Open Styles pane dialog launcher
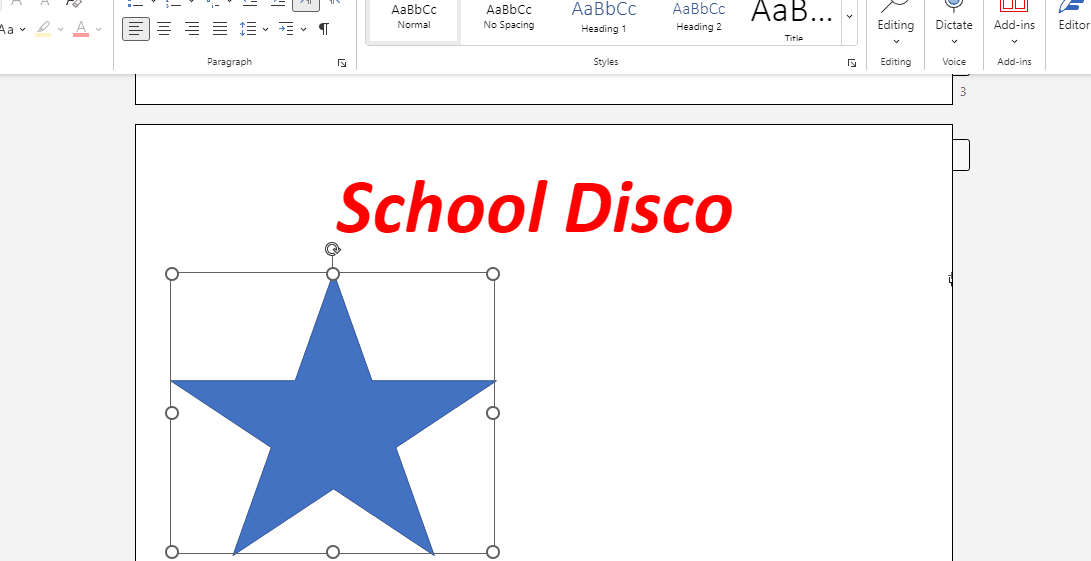1091x561 pixels. 852,63
